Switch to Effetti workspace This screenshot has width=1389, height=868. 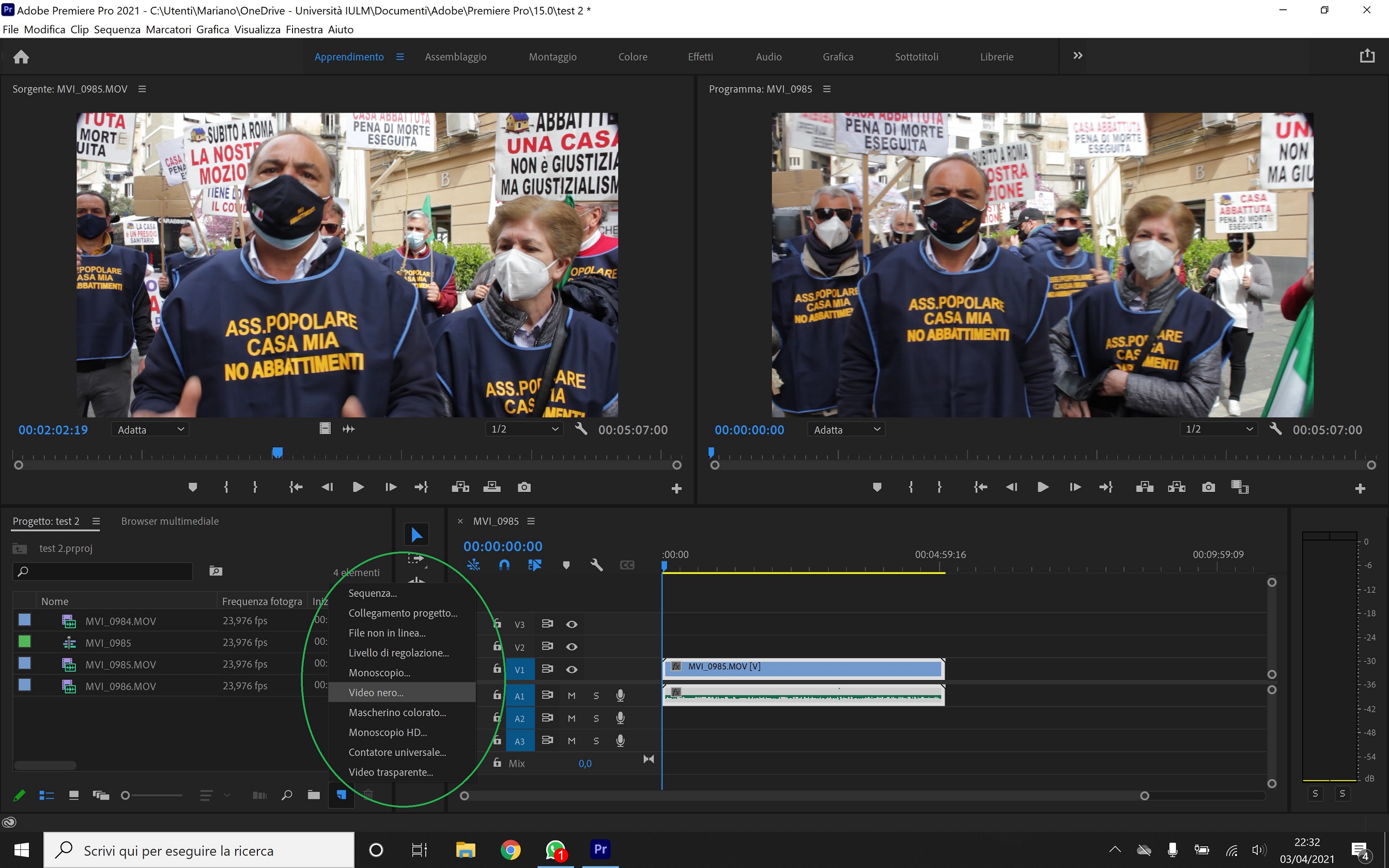click(x=700, y=57)
